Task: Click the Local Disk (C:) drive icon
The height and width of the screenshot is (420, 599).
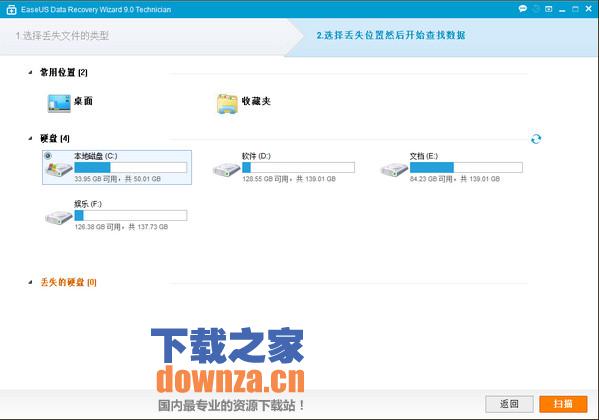Action: [x=58, y=169]
